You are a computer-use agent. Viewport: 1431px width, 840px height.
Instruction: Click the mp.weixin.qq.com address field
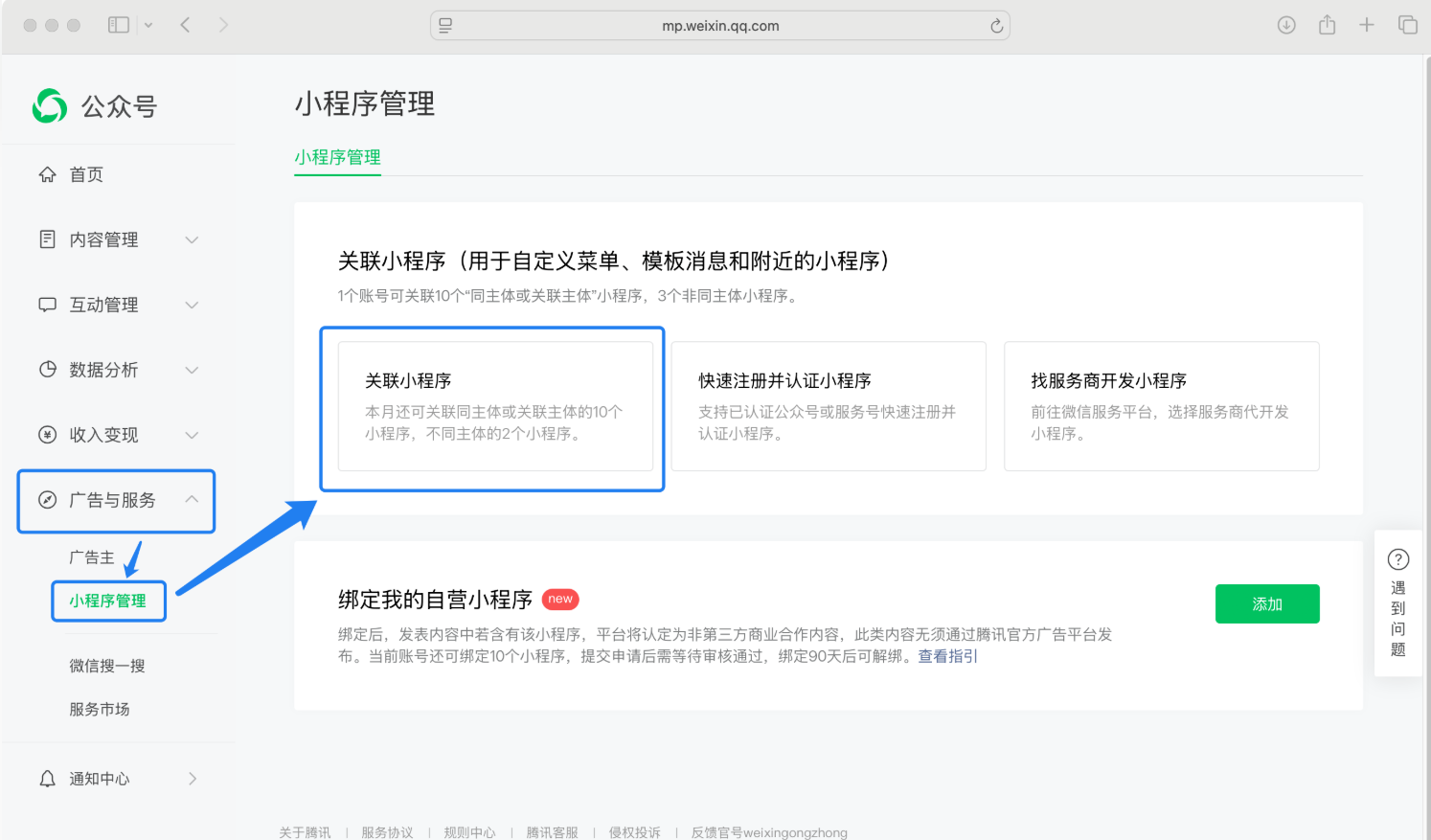(720, 26)
